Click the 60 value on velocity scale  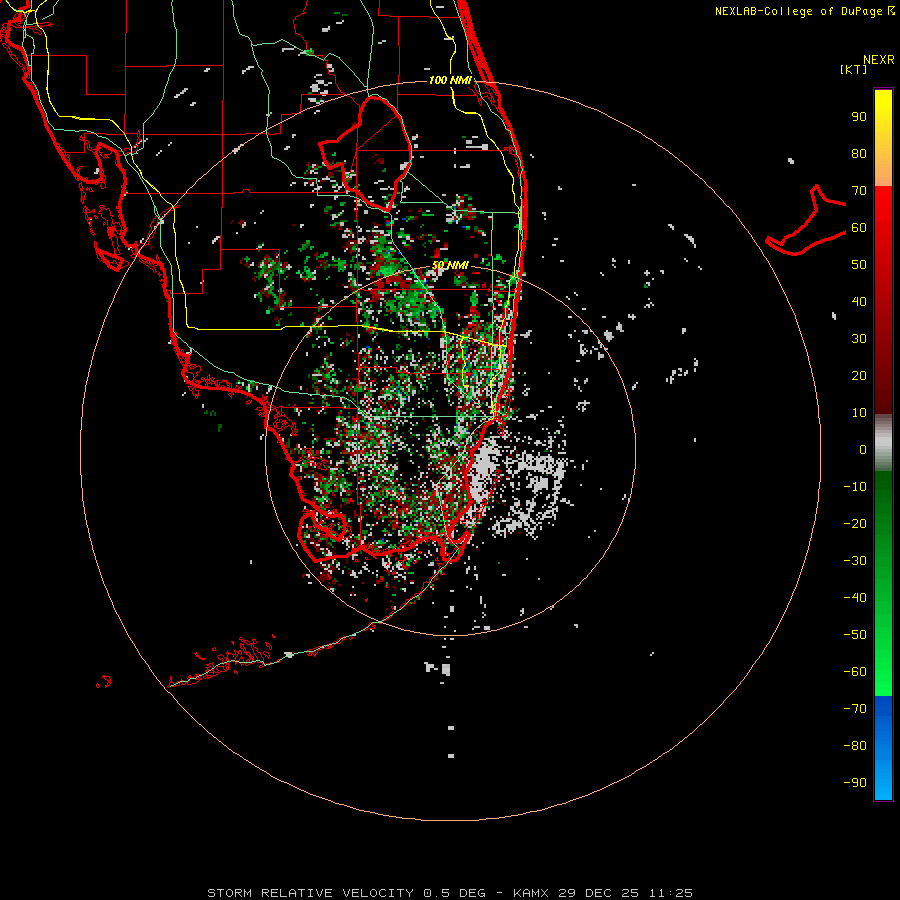pos(859,228)
